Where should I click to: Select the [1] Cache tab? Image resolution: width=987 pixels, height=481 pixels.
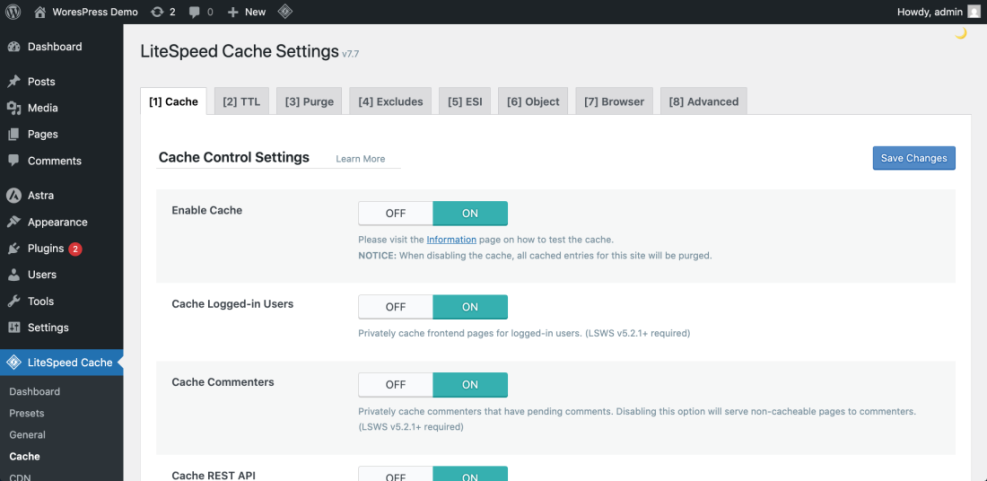[x=173, y=101]
